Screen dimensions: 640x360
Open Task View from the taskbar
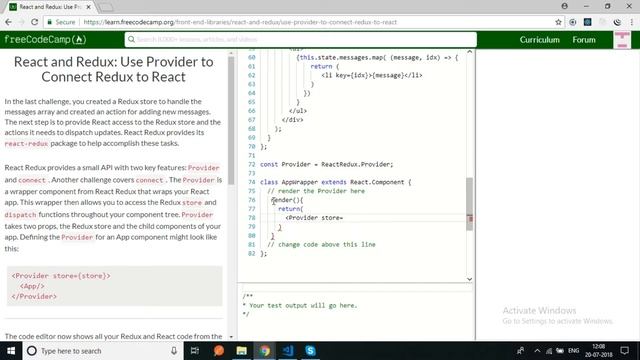[195, 351]
